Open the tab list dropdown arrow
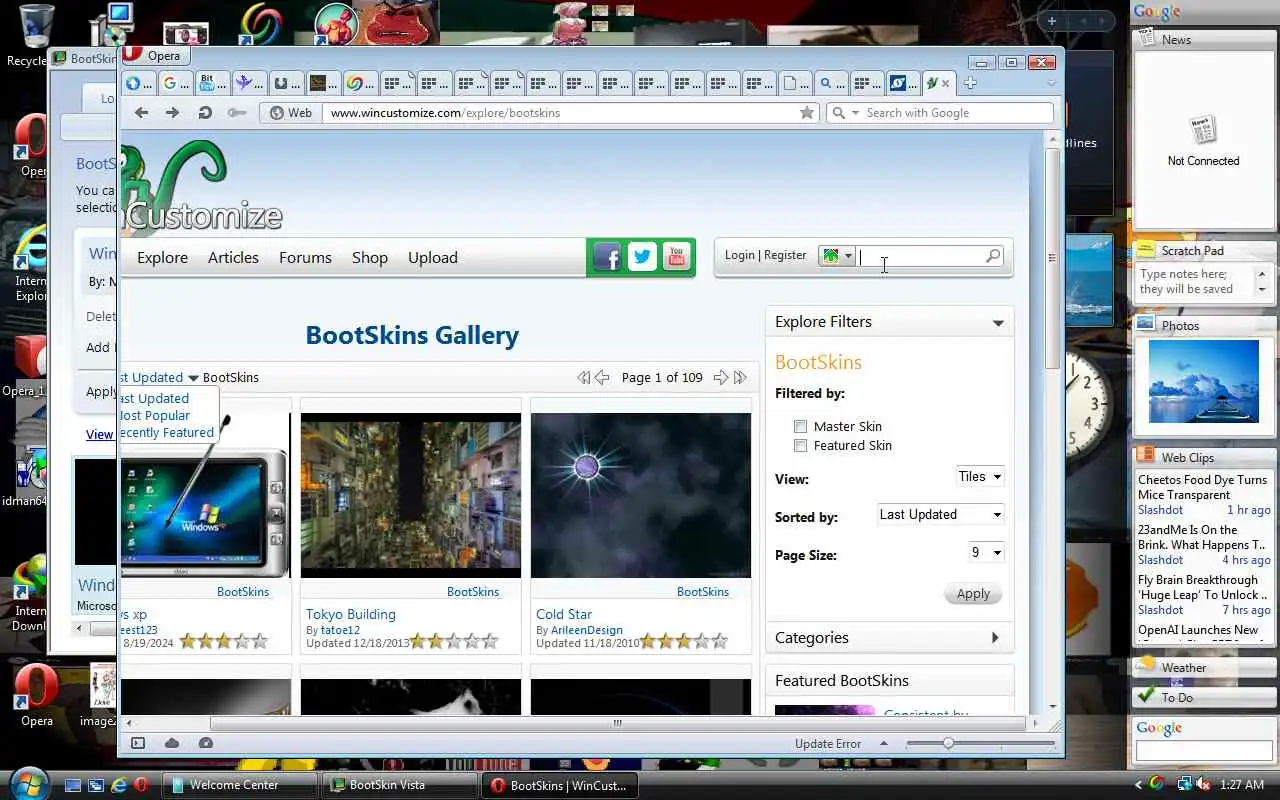 click(x=1050, y=83)
